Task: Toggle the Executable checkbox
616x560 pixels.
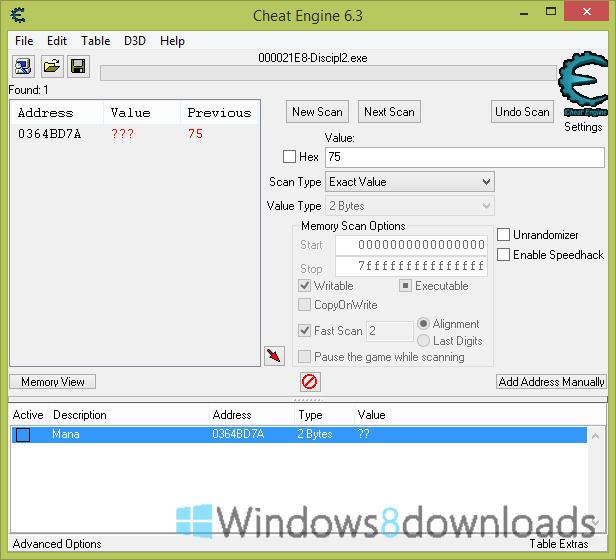Action: [x=405, y=286]
